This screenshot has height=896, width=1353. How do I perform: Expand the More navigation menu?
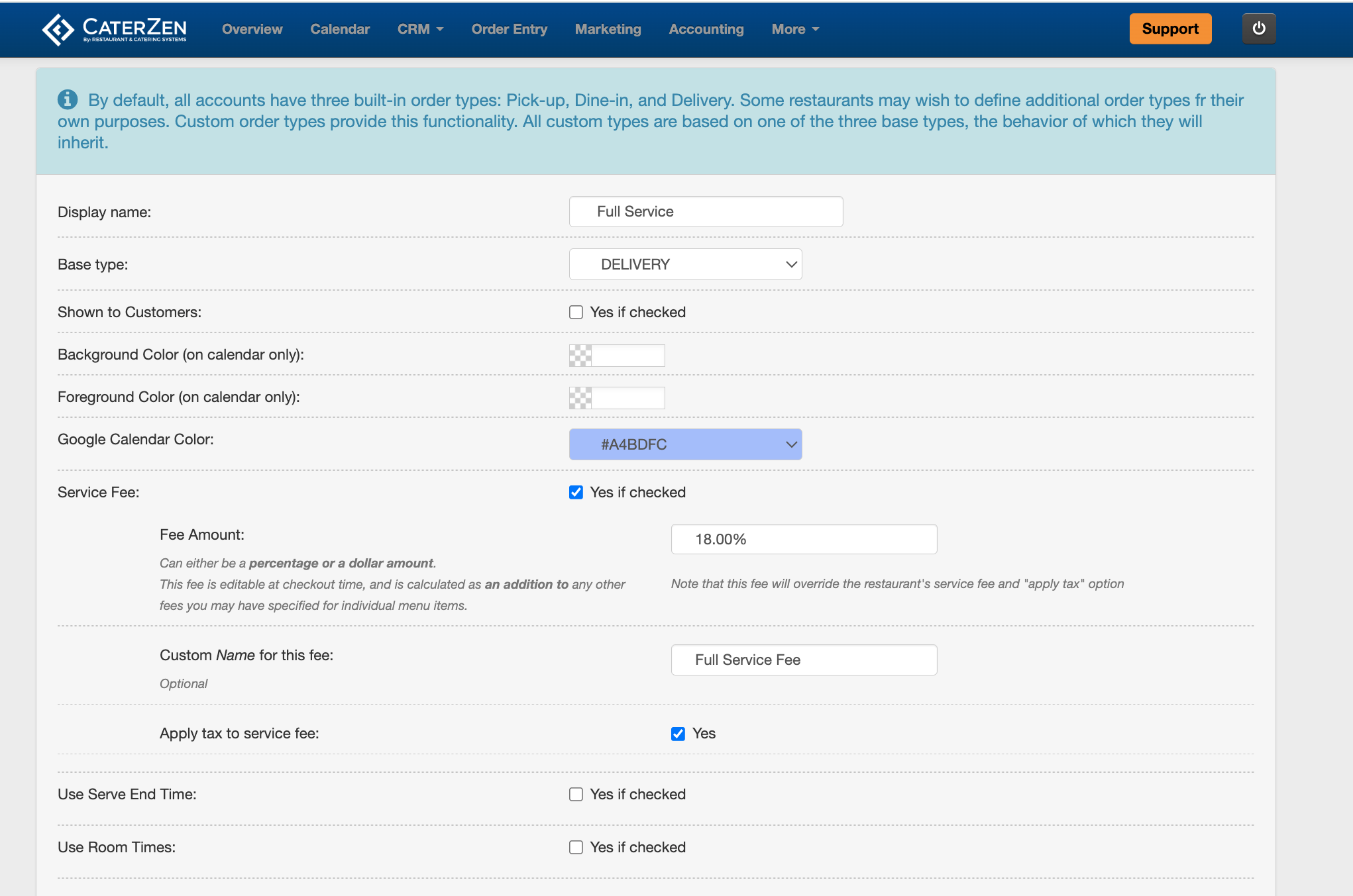click(x=795, y=29)
